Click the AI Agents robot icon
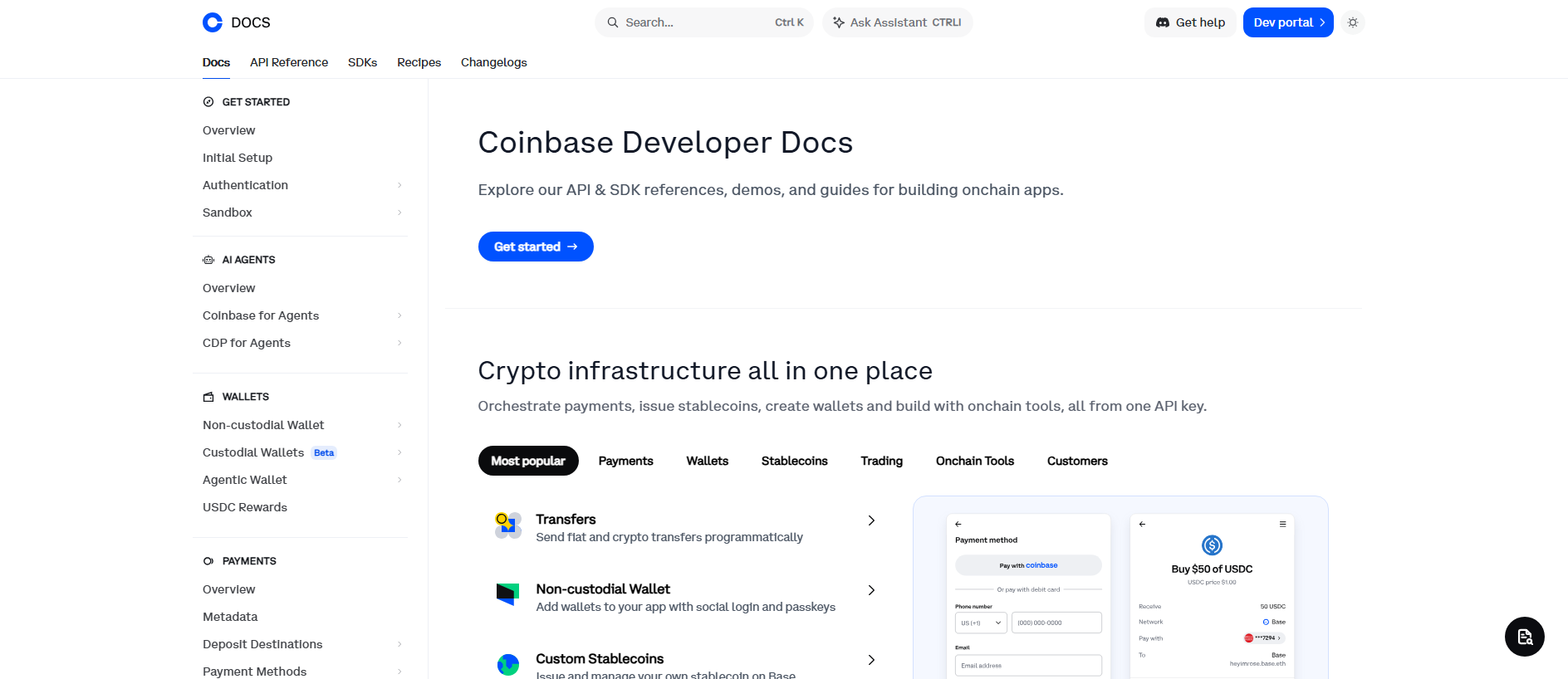The image size is (1568, 679). click(x=208, y=260)
